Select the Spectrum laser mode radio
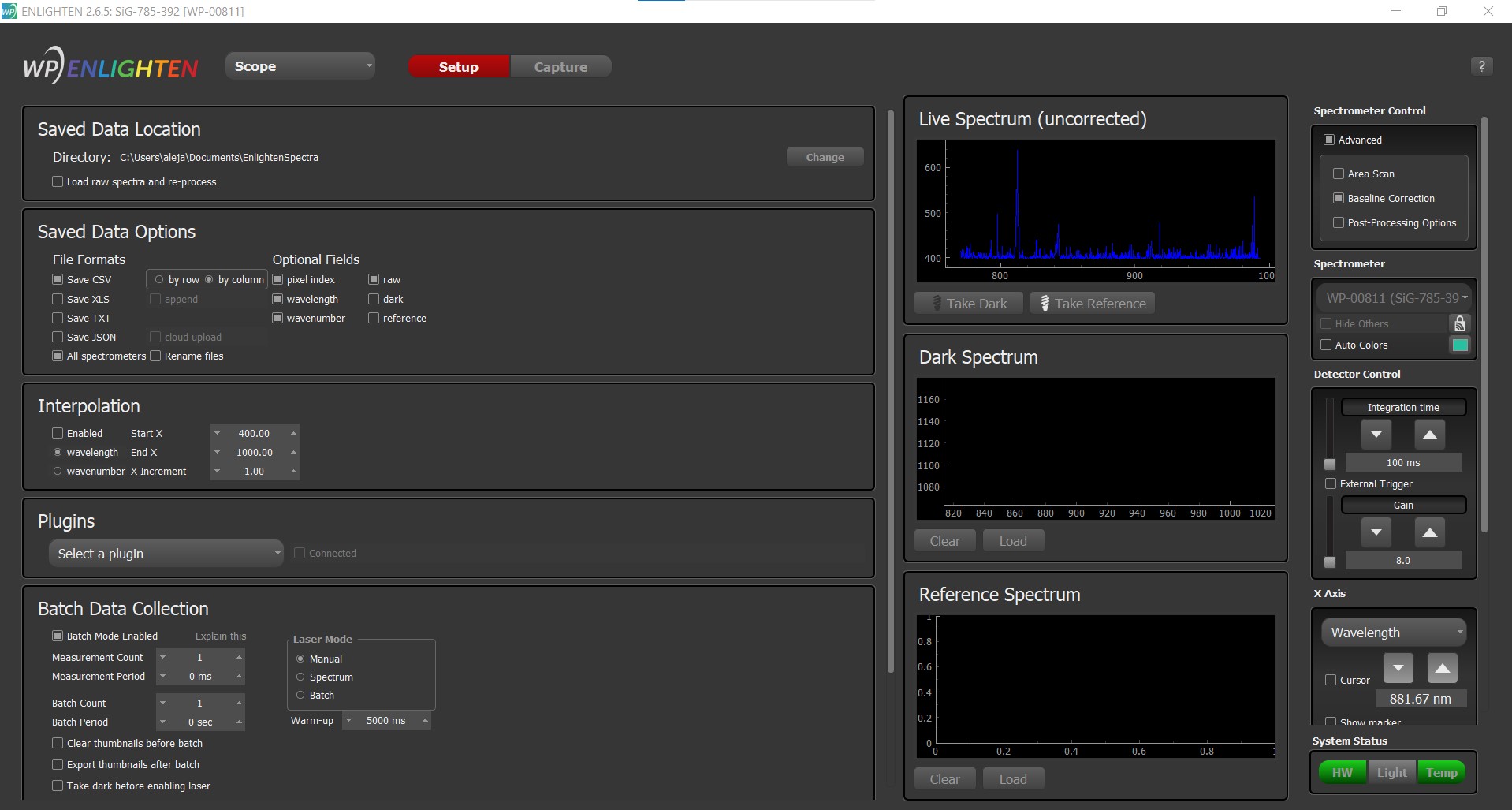This screenshot has height=810, width=1512. pos(300,677)
